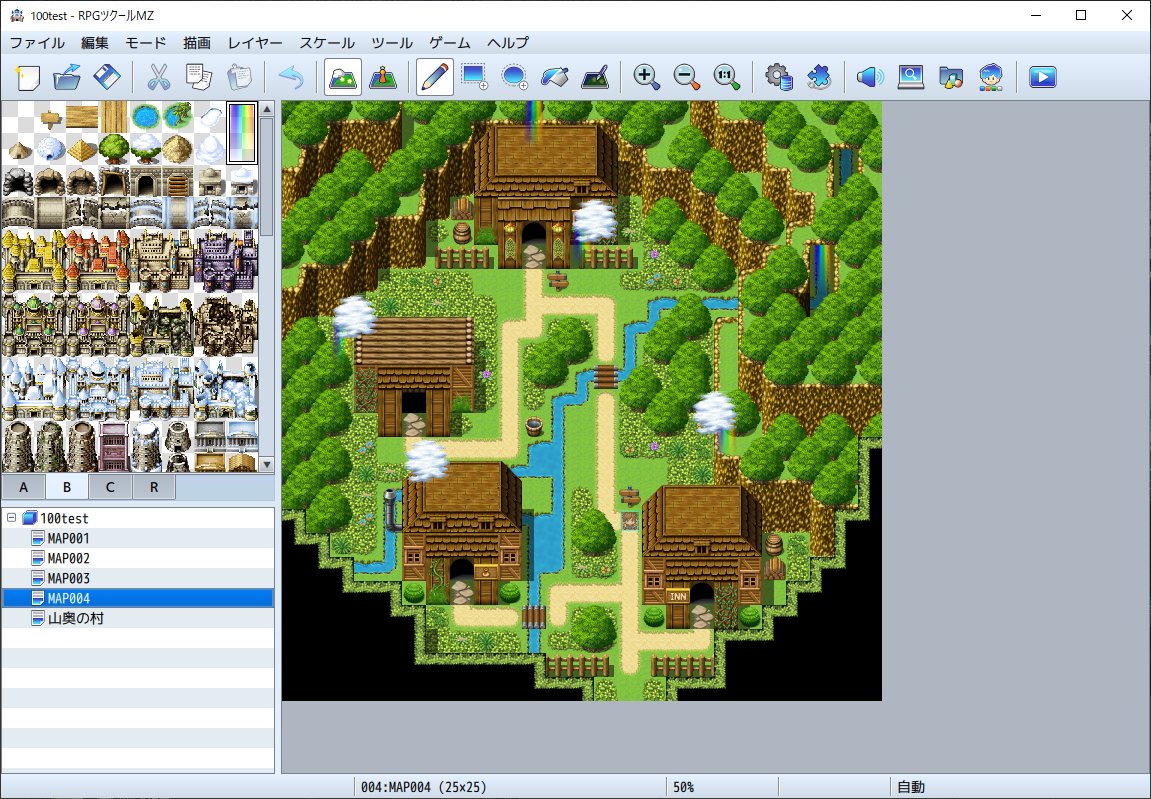Click the Undo arrow icon

pyautogui.click(x=291, y=77)
